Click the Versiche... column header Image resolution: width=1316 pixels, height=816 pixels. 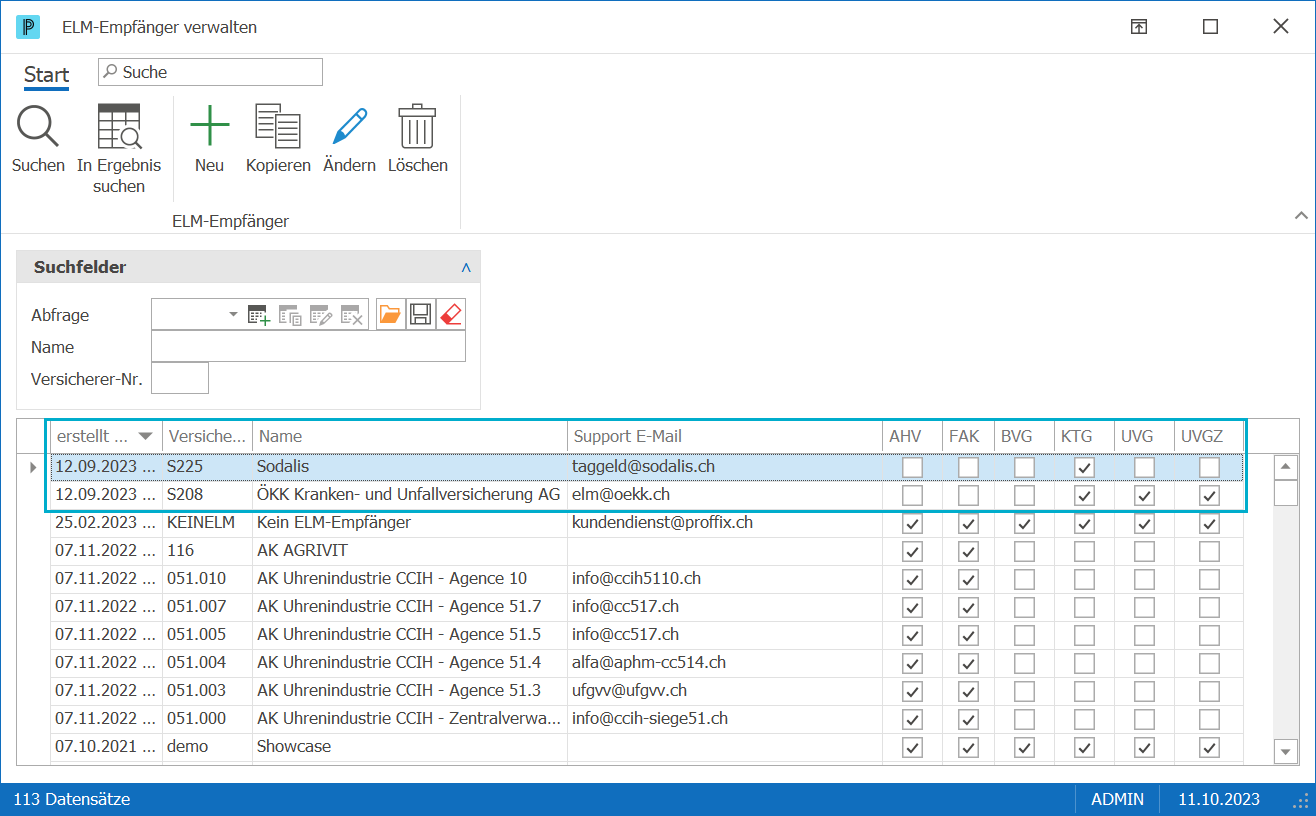click(x=207, y=436)
